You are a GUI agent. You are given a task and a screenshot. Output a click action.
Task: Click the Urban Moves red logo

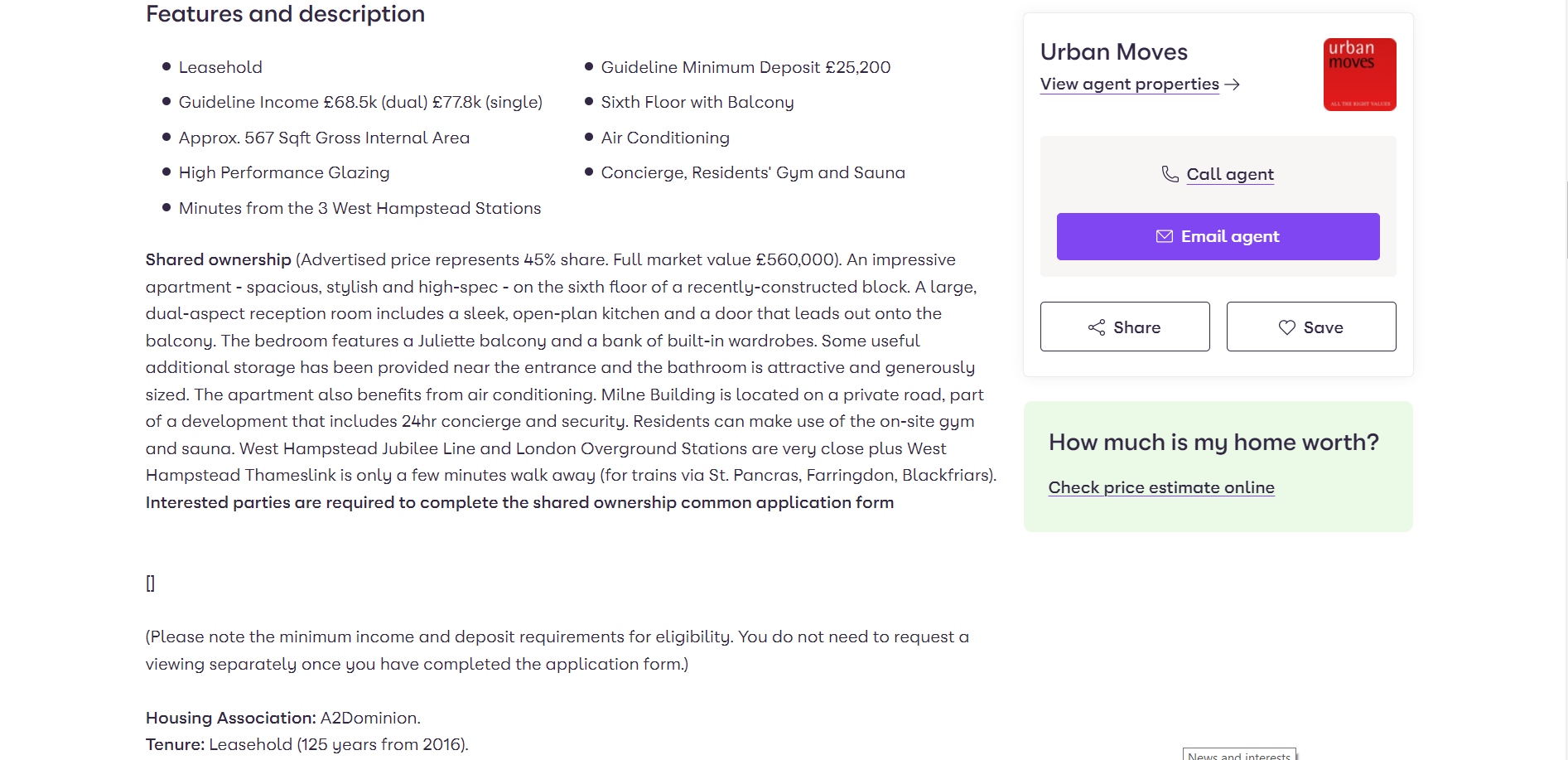1359,75
